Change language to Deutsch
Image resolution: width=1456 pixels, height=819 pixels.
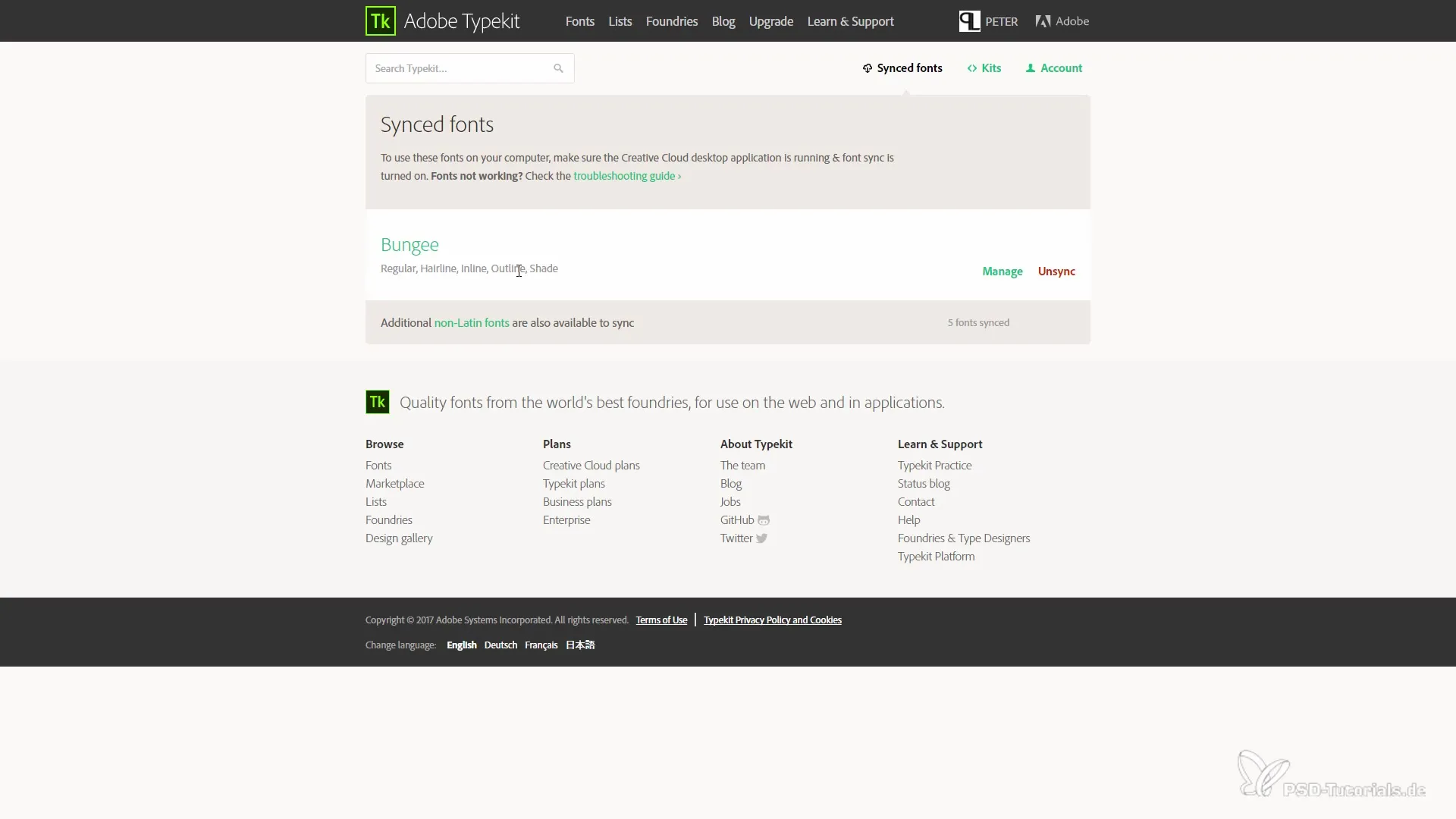500,645
